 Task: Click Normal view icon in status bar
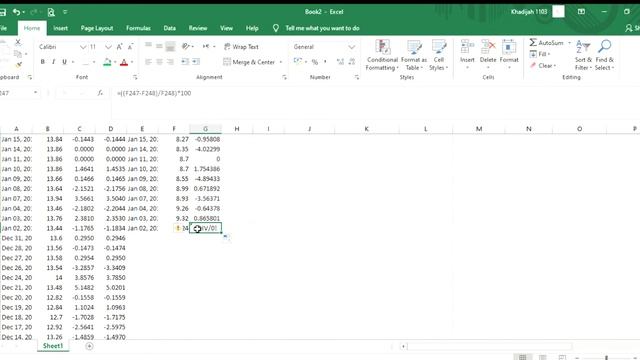point(522,357)
